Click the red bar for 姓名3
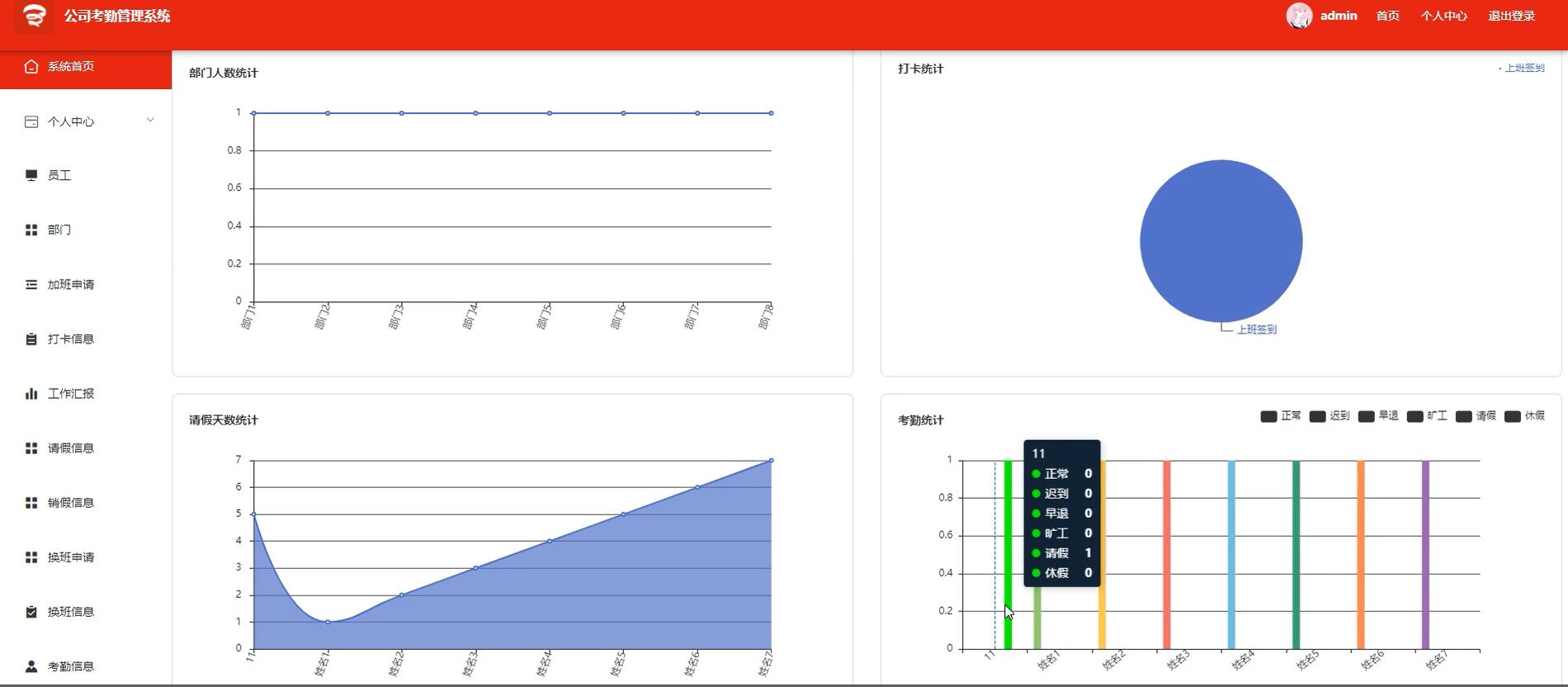This screenshot has width=1568, height=687. pos(1166,555)
